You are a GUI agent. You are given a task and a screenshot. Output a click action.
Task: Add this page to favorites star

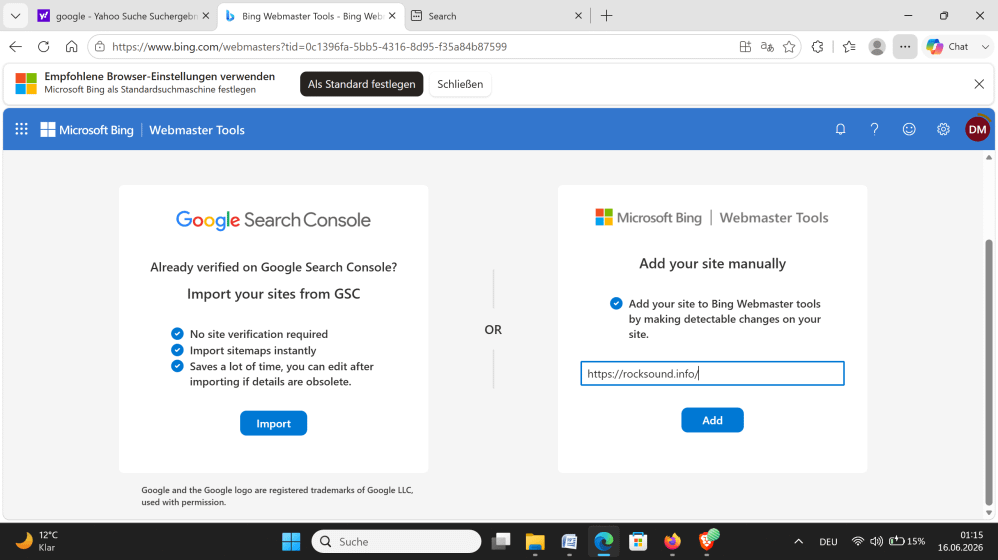tap(789, 46)
